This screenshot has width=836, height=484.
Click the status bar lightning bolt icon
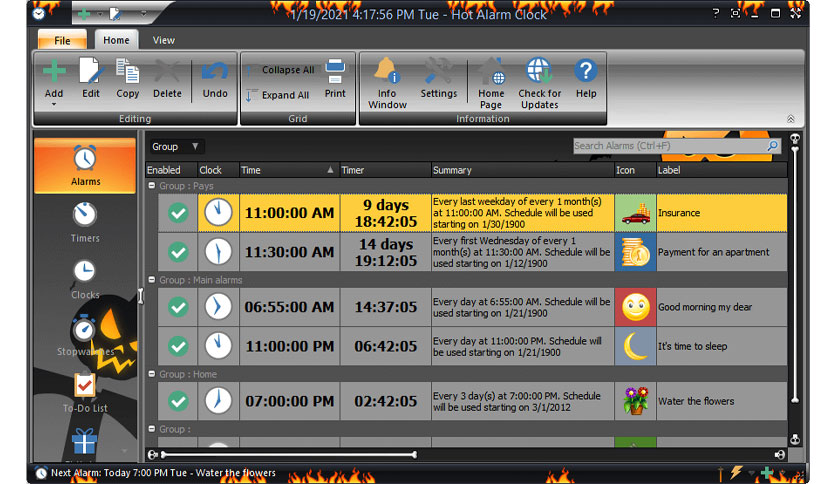coord(736,472)
